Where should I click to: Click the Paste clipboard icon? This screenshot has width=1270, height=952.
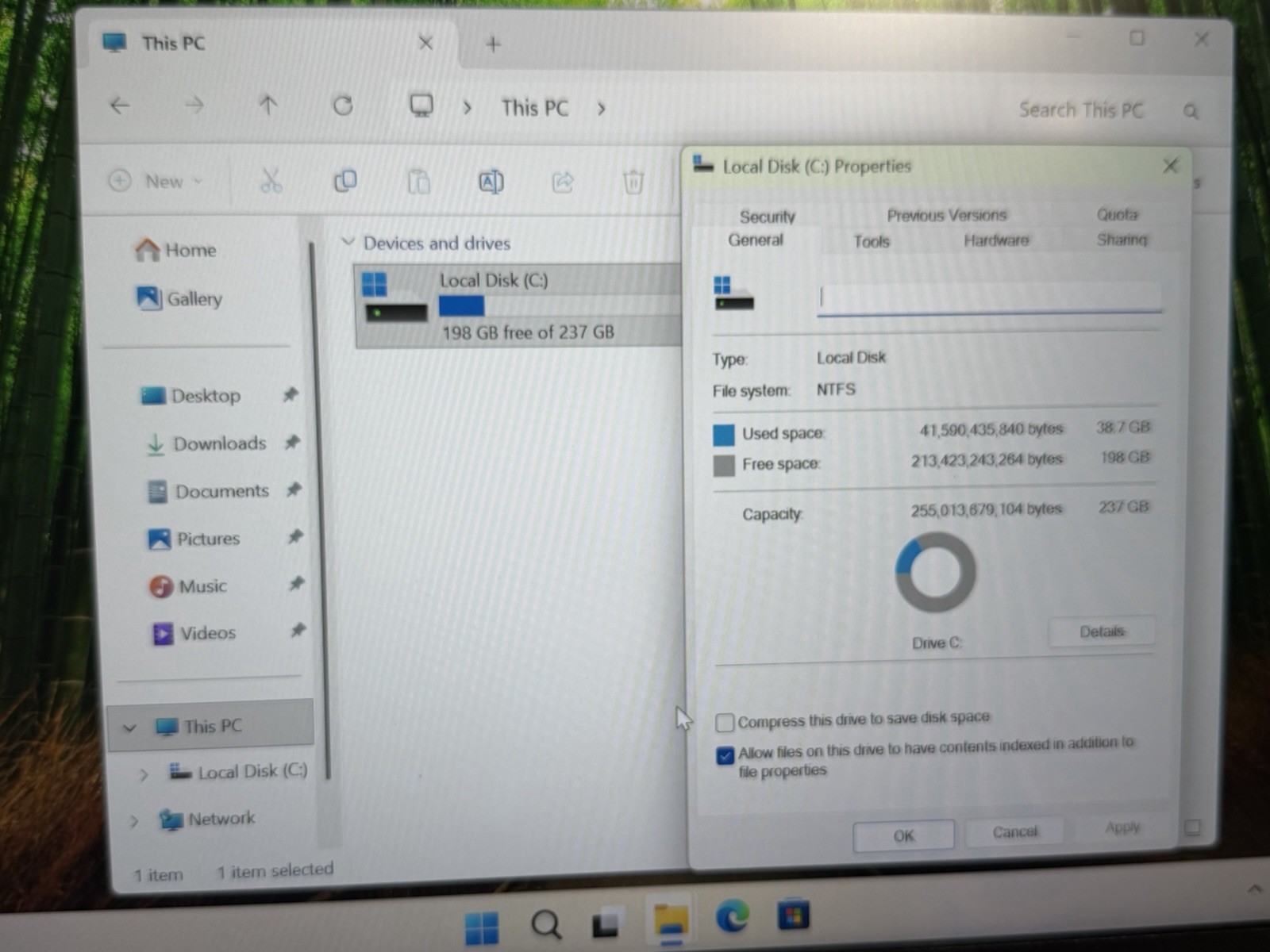point(418,182)
